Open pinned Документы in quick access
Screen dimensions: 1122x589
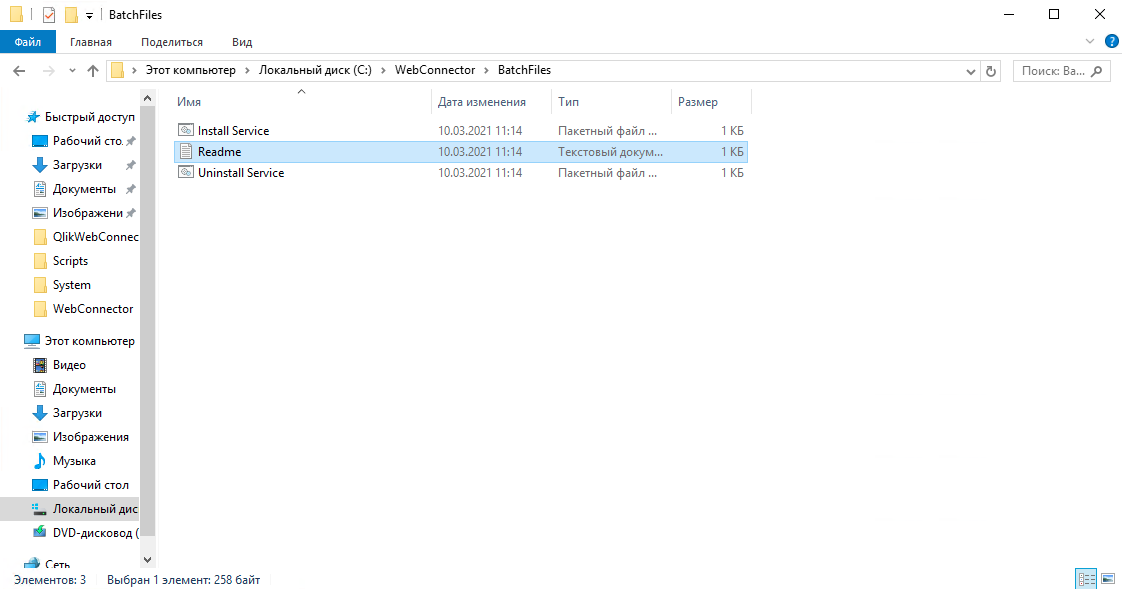click(84, 189)
